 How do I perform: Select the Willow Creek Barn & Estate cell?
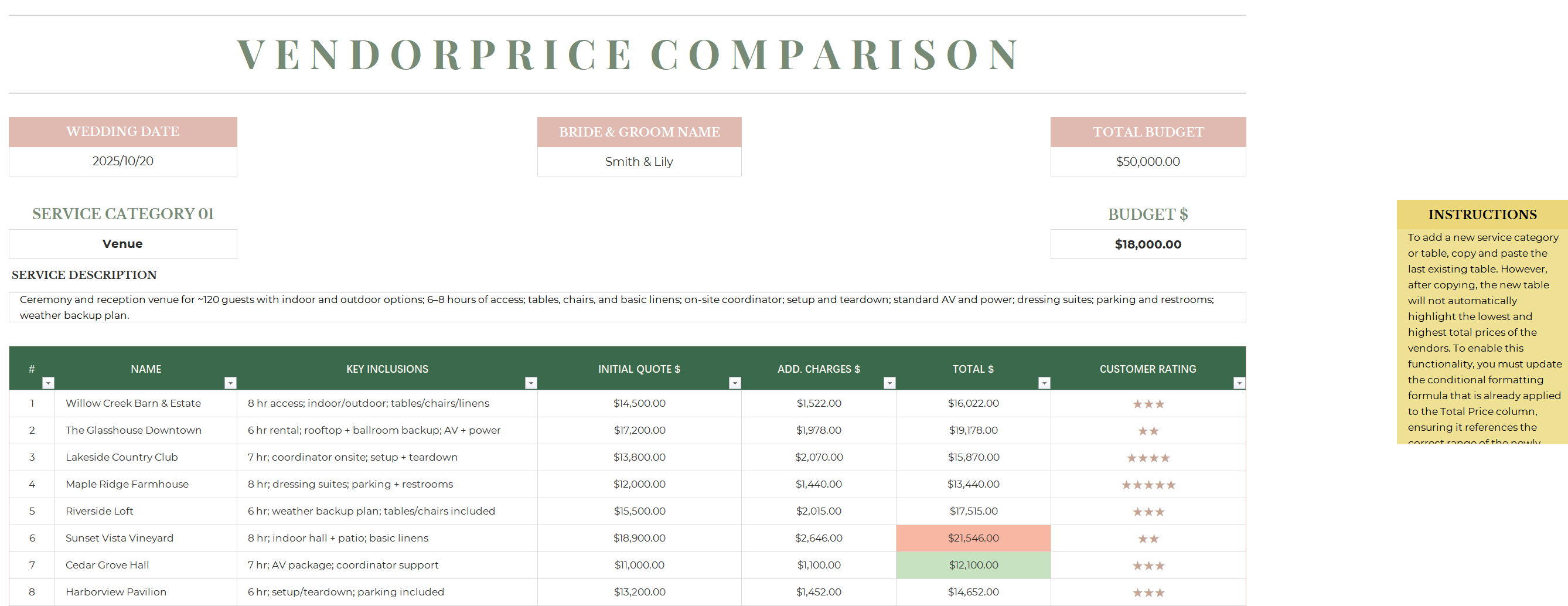point(145,403)
